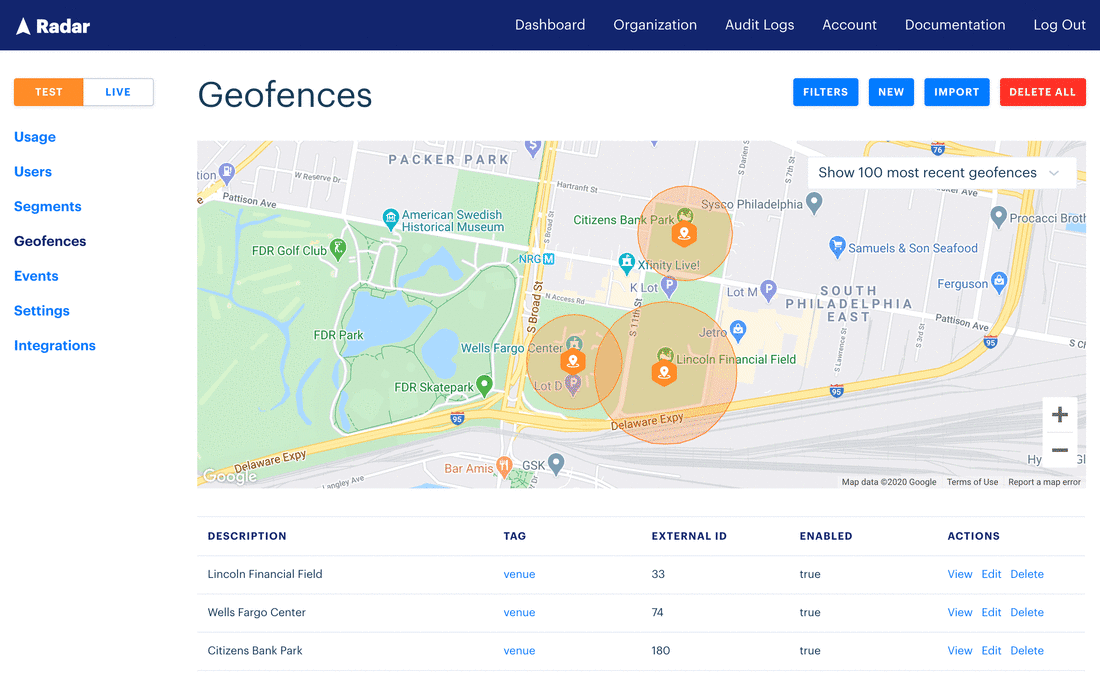
Task: Click the GSK map pin
Action: 556,462
